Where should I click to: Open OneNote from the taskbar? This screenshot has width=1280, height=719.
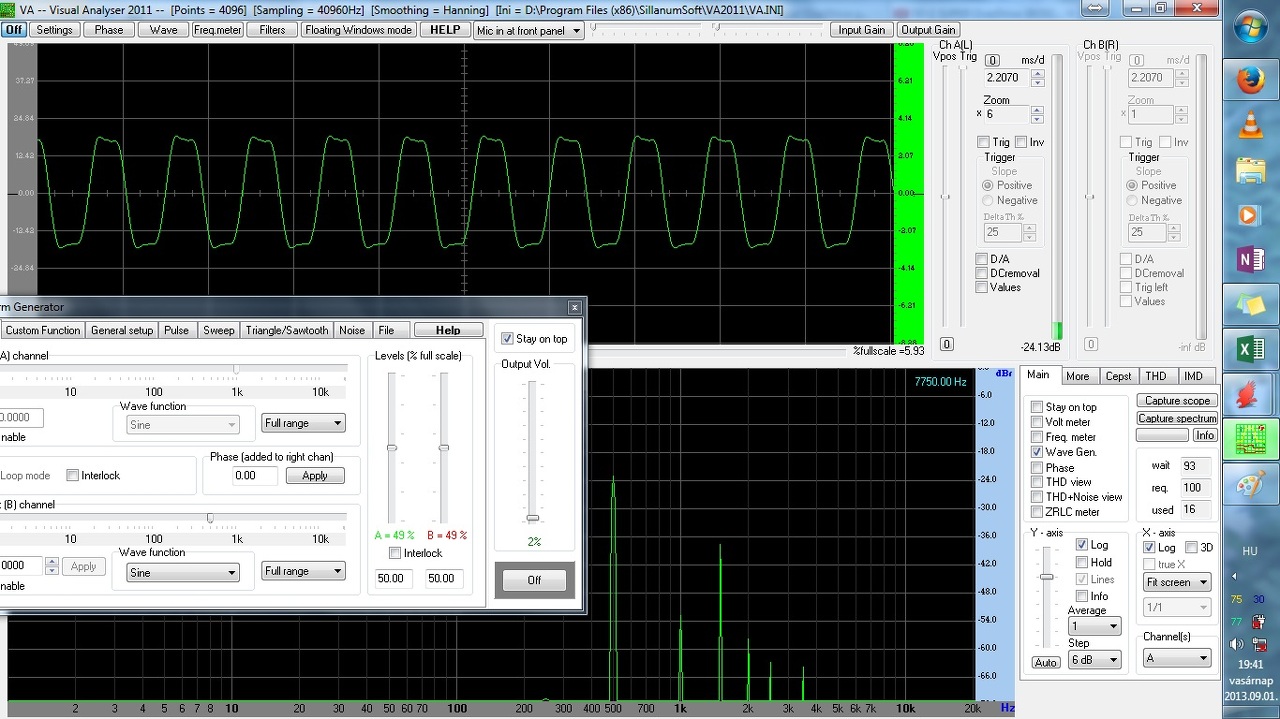pos(1250,260)
